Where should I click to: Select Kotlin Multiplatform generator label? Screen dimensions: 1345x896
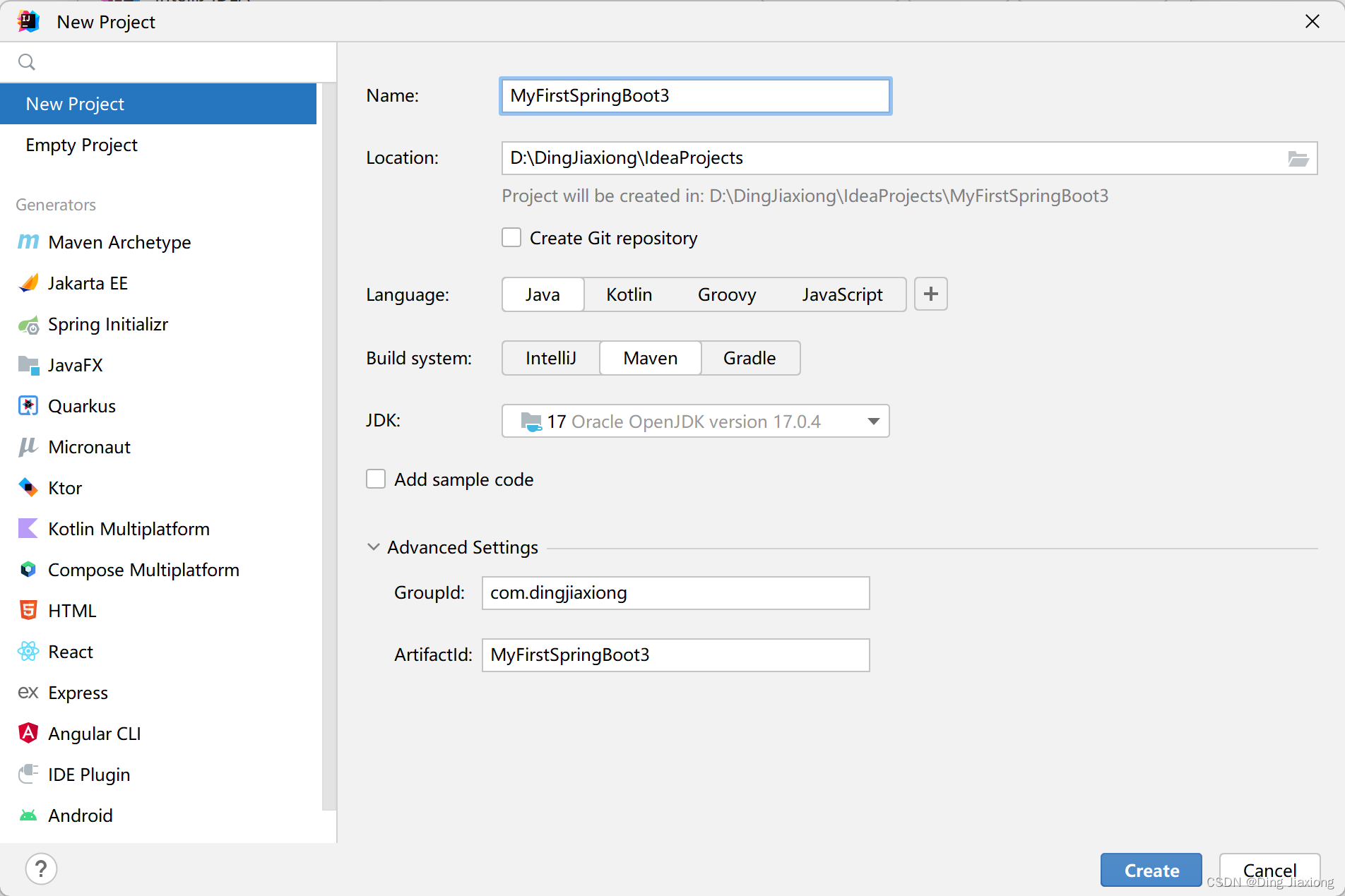pyautogui.click(x=129, y=529)
